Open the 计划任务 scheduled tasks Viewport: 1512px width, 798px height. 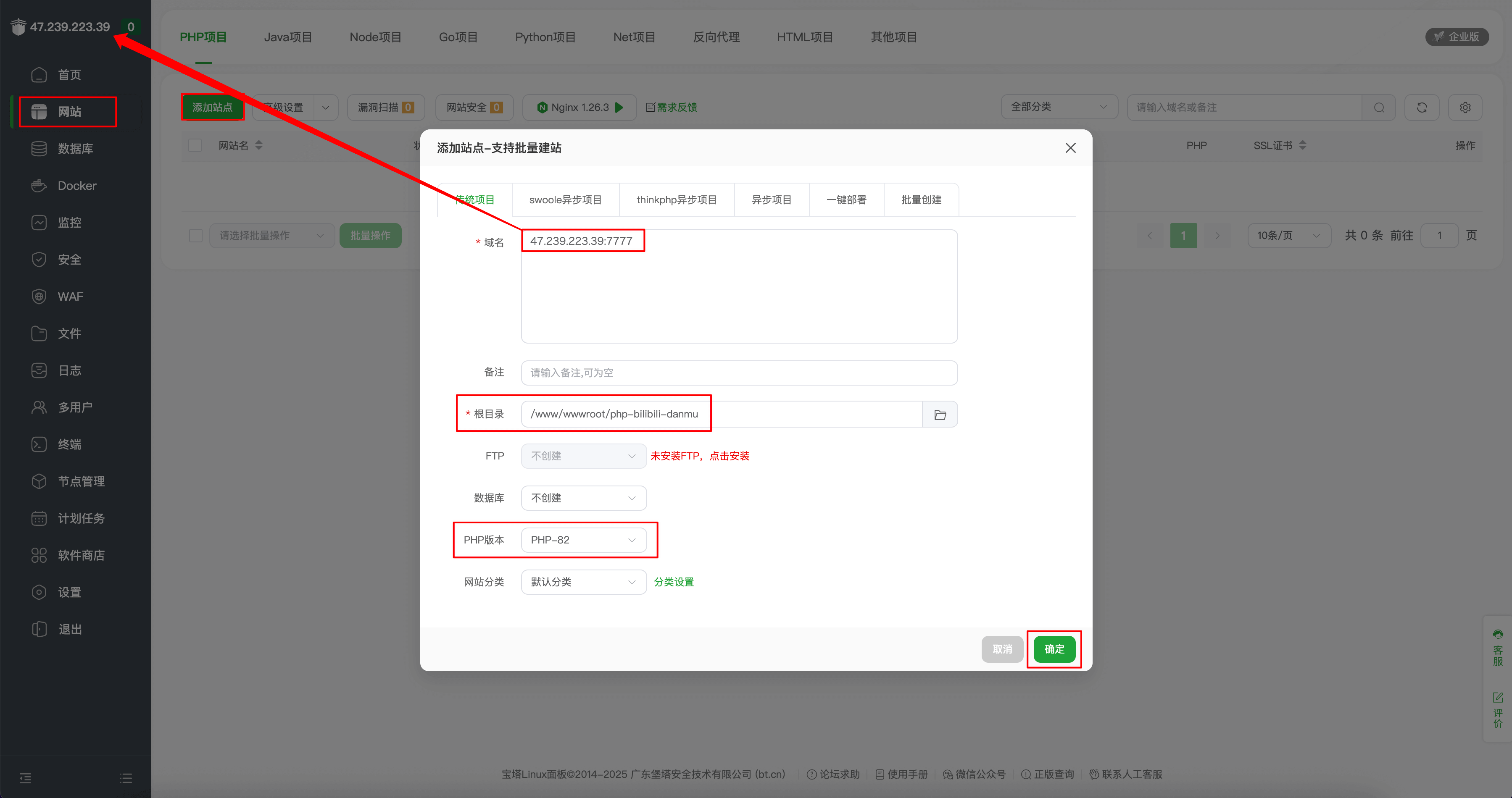click(81, 518)
